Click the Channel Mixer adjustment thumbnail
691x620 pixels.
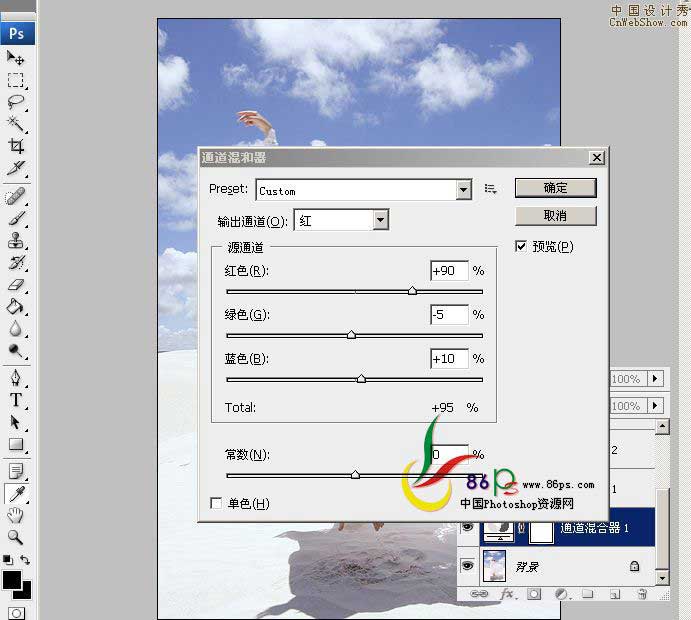tap(499, 531)
